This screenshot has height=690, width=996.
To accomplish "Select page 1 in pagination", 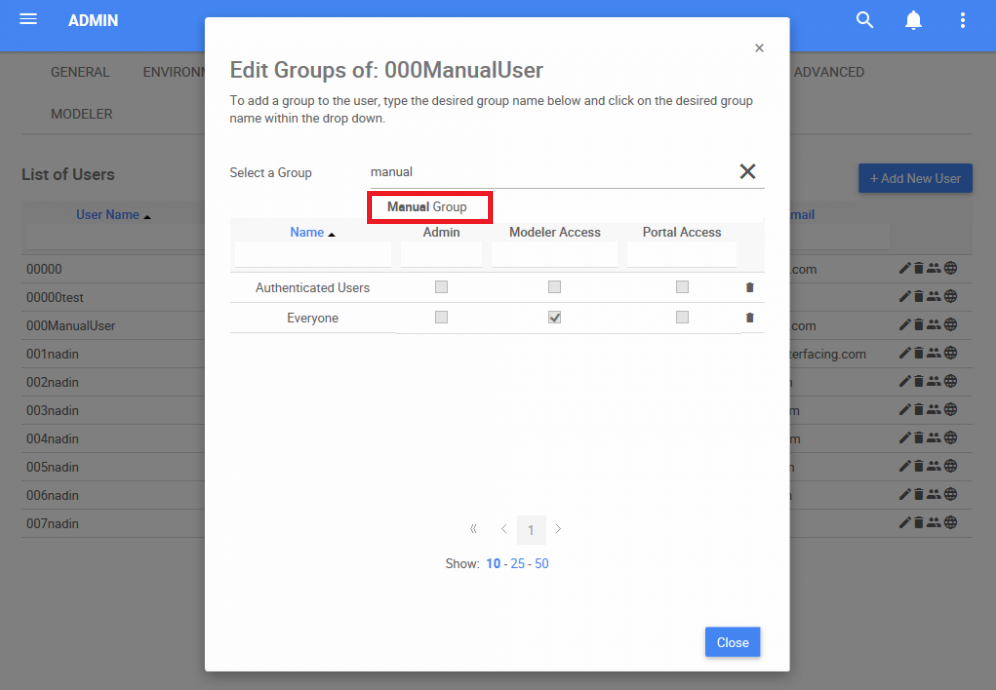I will point(531,530).
